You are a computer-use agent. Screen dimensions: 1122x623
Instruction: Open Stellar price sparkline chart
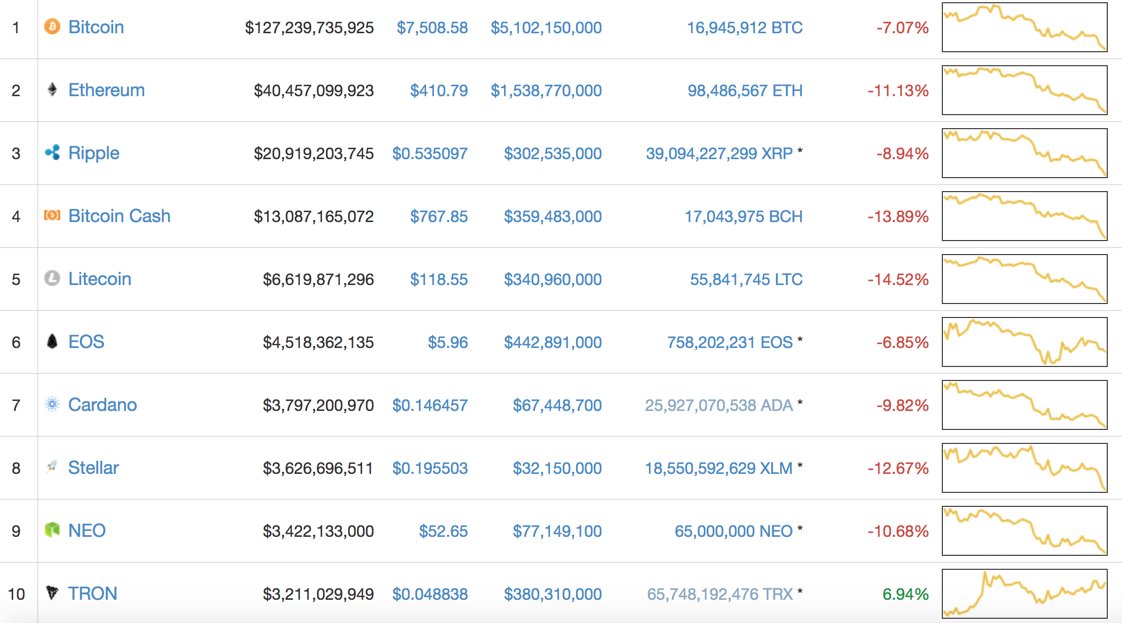point(1025,468)
